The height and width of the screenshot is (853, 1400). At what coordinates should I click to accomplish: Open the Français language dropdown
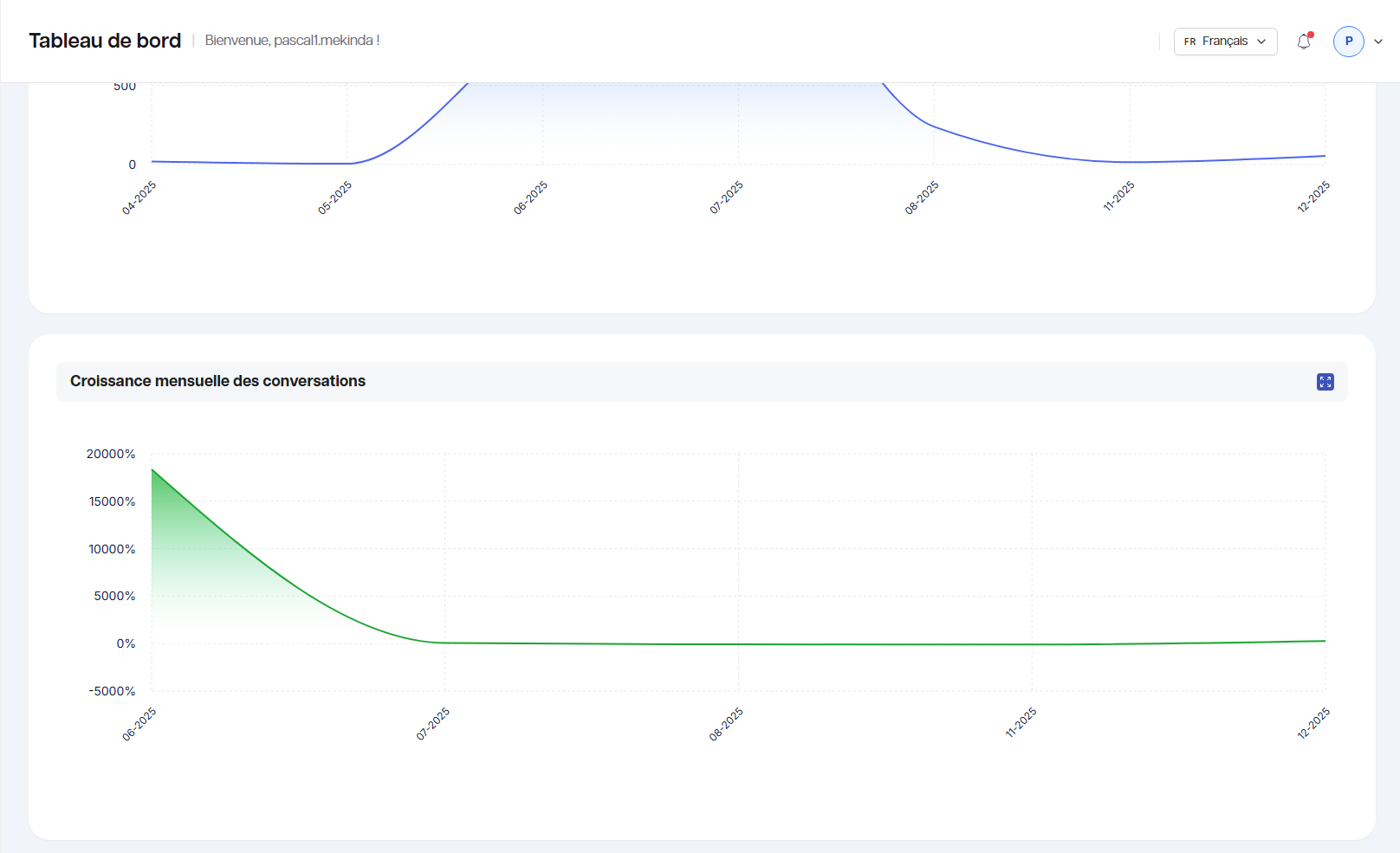[x=1224, y=42]
